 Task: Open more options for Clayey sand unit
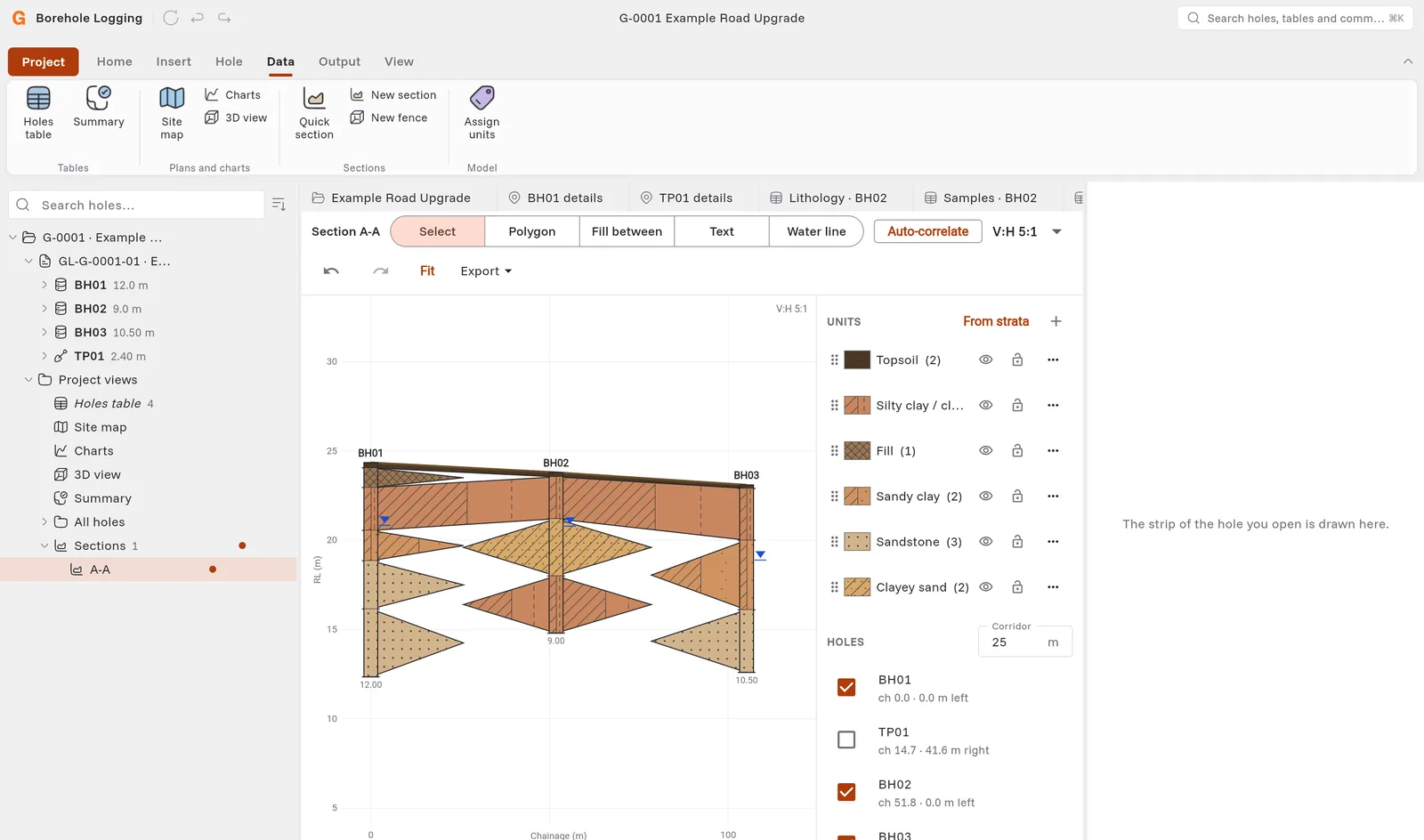pos(1053,587)
